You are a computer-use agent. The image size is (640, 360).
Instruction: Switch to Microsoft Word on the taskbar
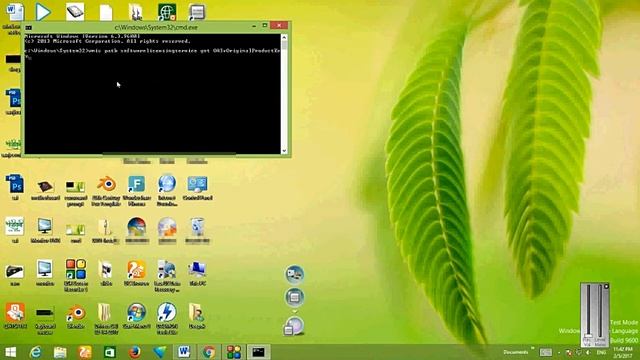pos(184,351)
